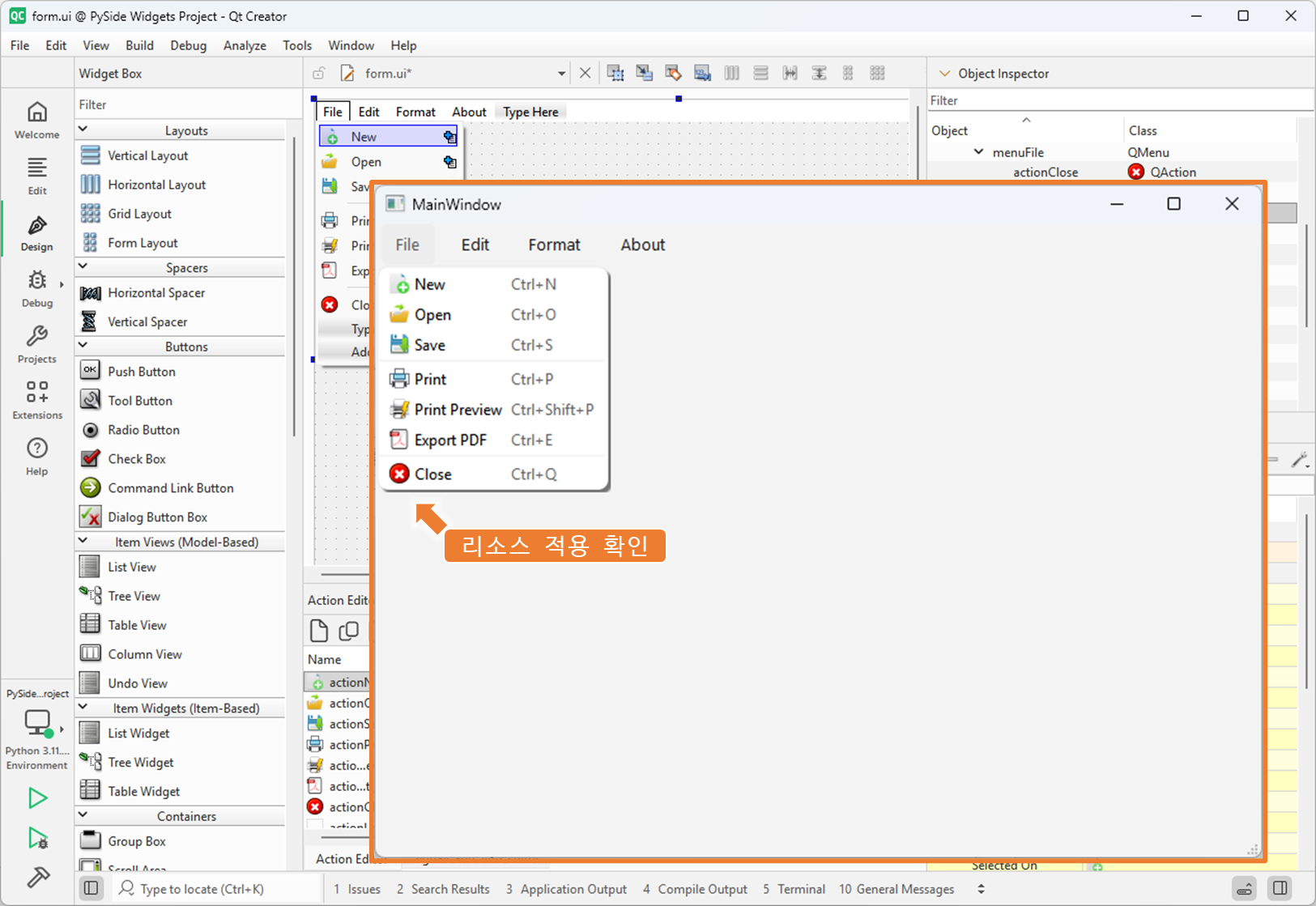Go to Projects mode wrench icon

(x=37, y=345)
